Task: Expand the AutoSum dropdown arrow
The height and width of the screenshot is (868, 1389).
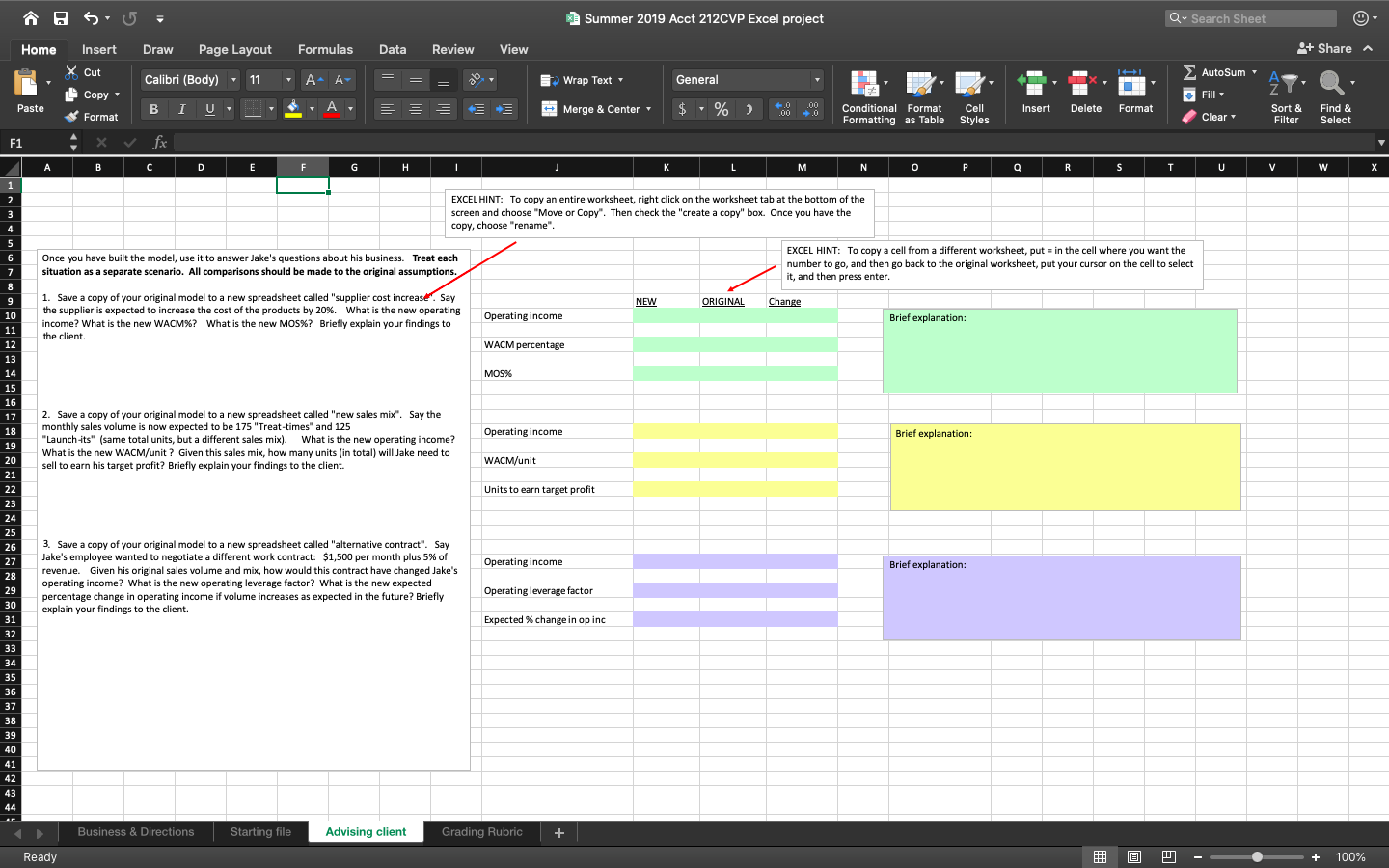Action: (x=1254, y=72)
